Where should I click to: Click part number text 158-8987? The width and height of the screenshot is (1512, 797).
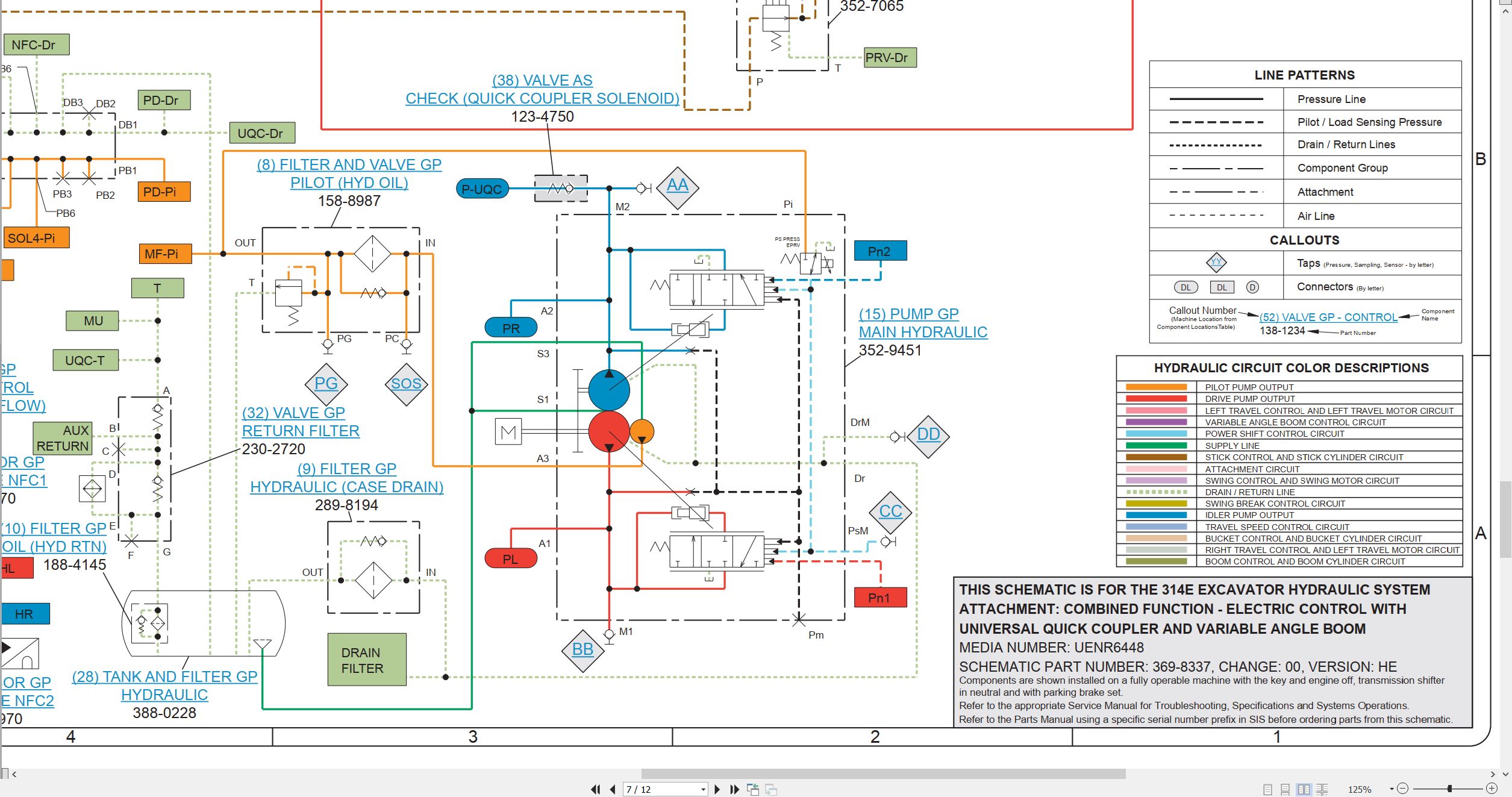[x=349, y=201]
